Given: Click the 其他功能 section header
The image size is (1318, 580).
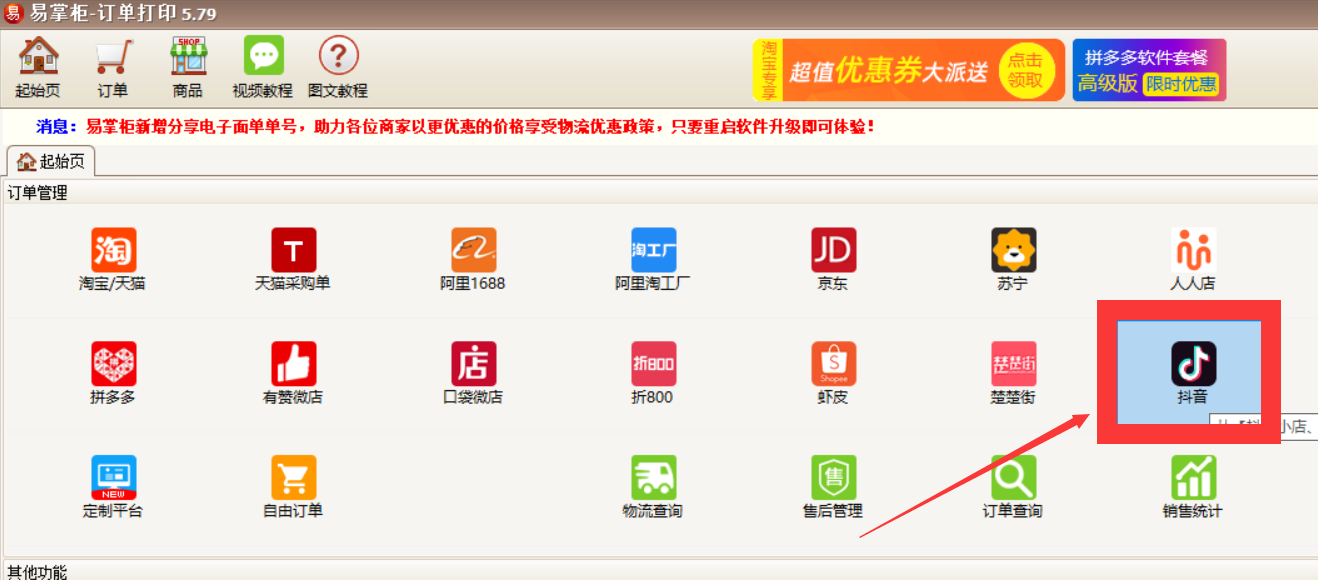Looking at the screenshot, I should [38, 572].
